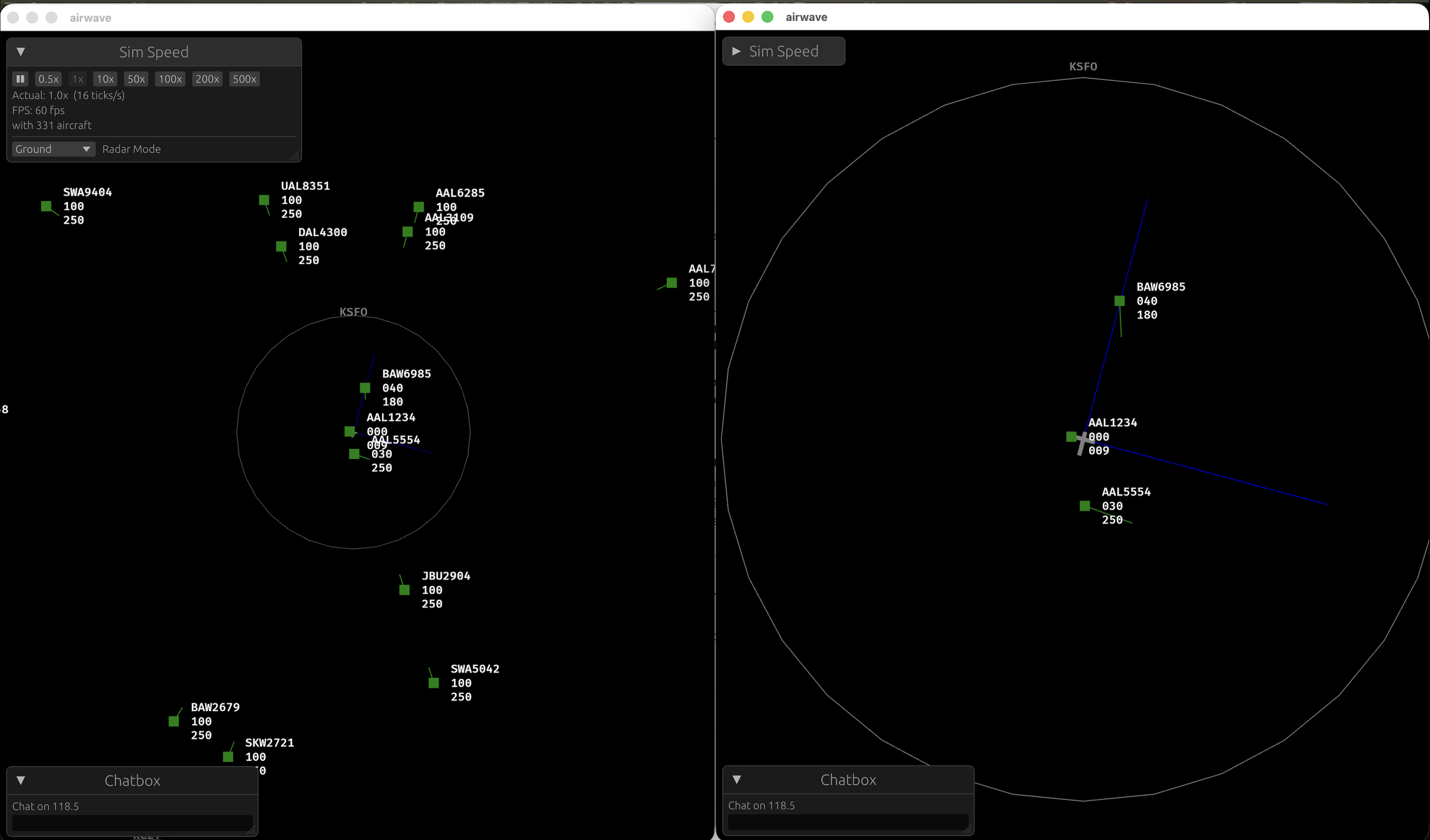The image size is (1430, 840).
Task: Pause the simulation in Sim Speed panel
Action: 20,79
